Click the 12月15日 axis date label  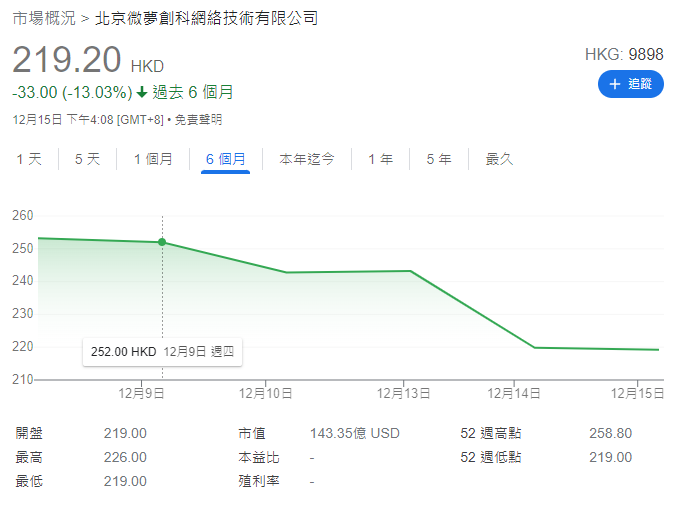coord(637,394)
